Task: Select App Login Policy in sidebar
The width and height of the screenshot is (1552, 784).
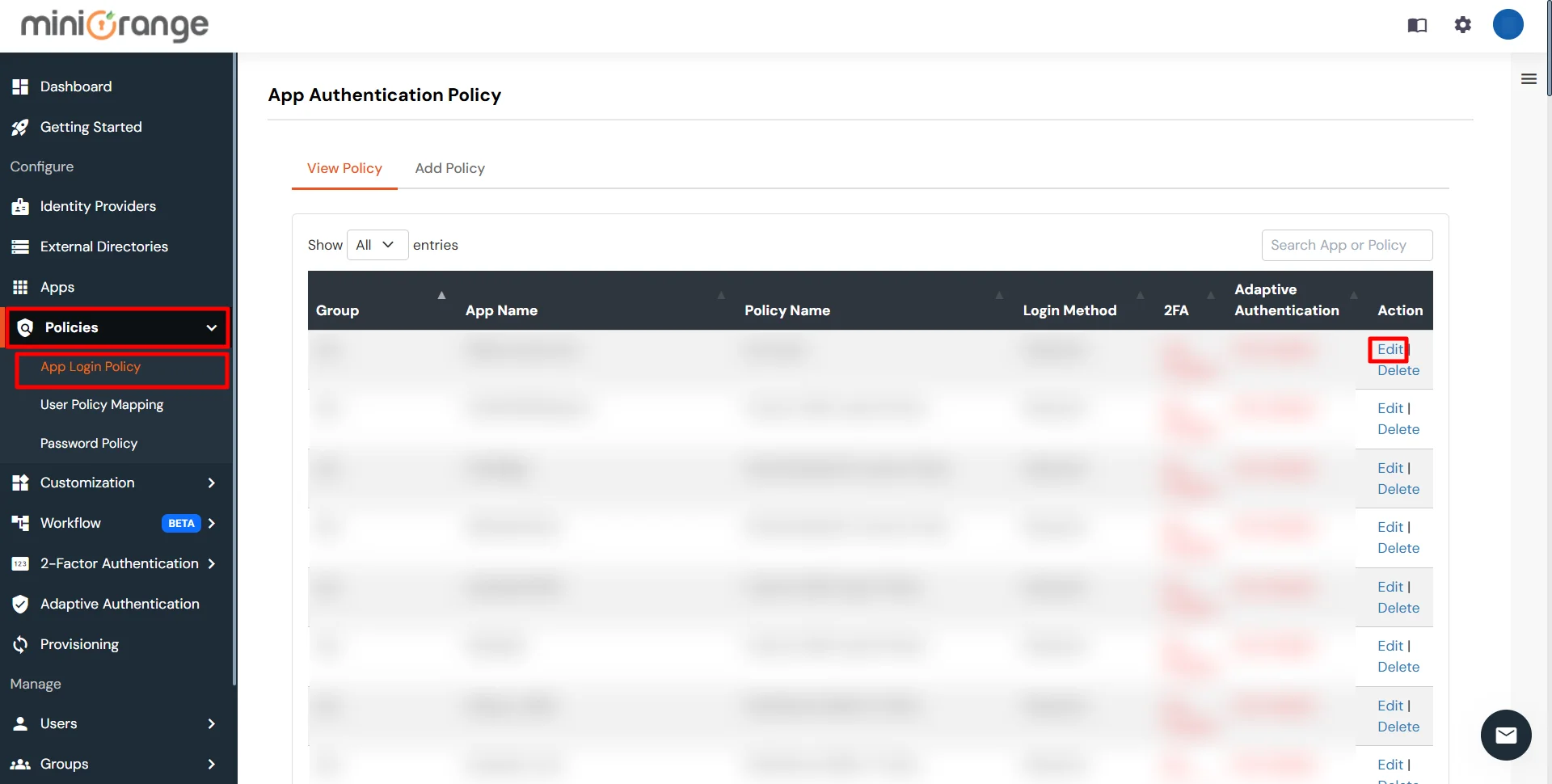Action: pos(90,366)
